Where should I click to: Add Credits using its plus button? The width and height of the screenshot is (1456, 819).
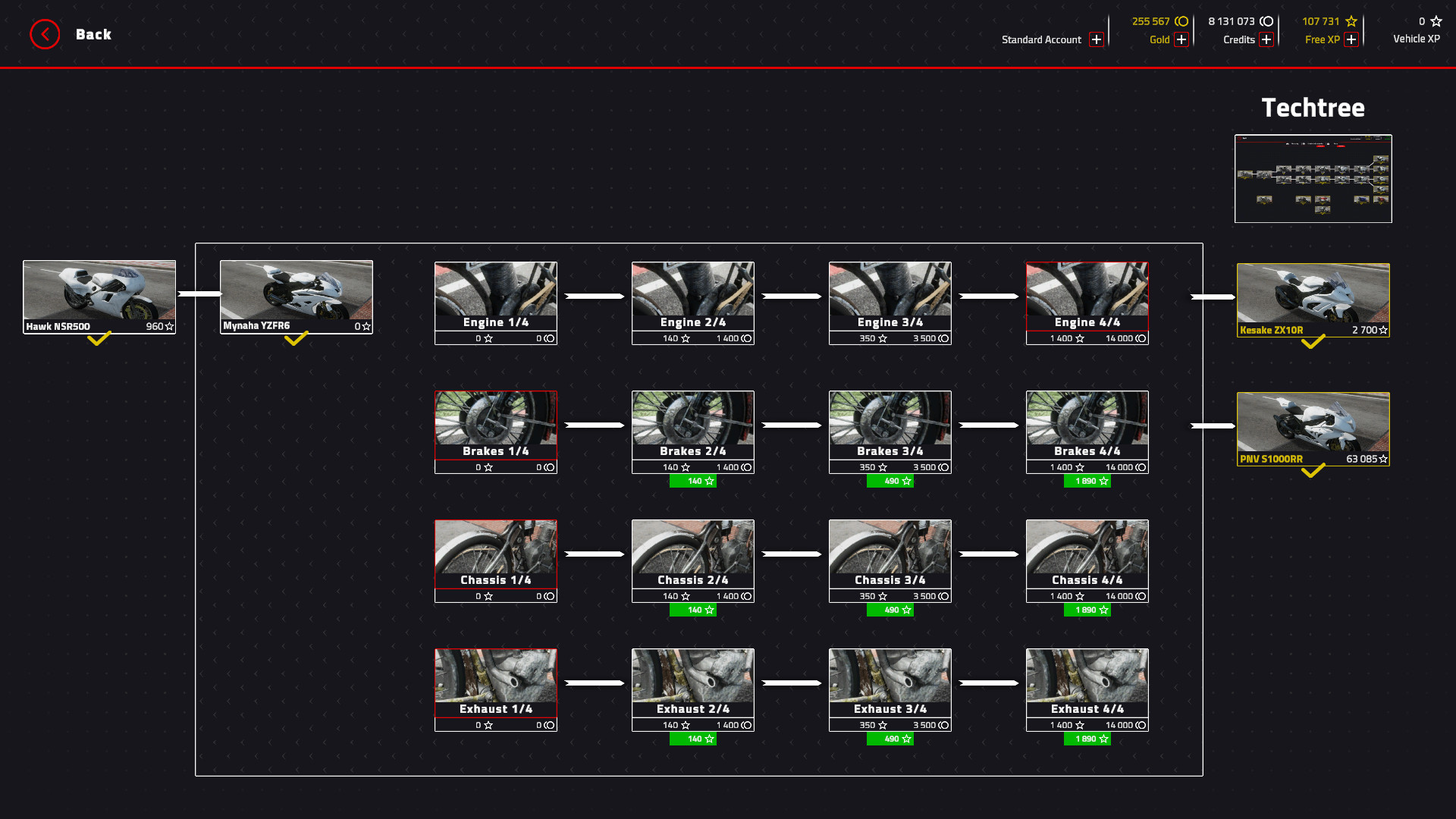click(1266, 39)
